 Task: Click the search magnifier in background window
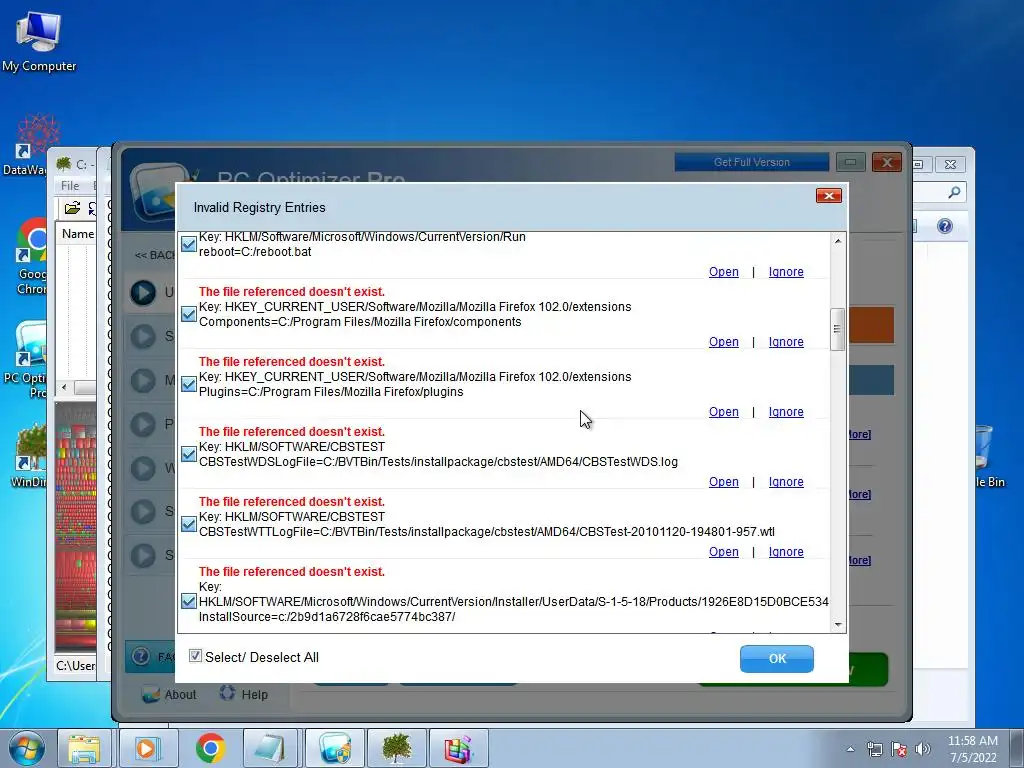tap(954, 192)
